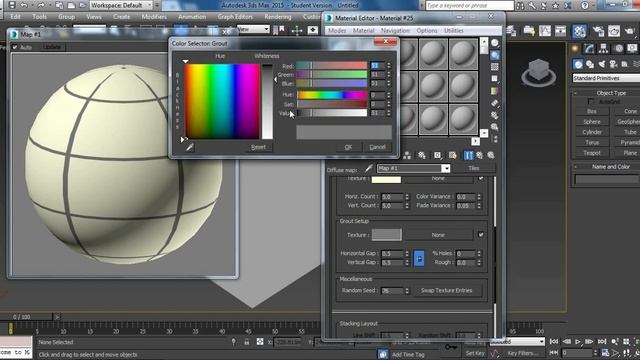Viewport: 640px width, 360px height.
Task: Pick material with eyedropper beside Diffuse map
Action: coord(369,168)
